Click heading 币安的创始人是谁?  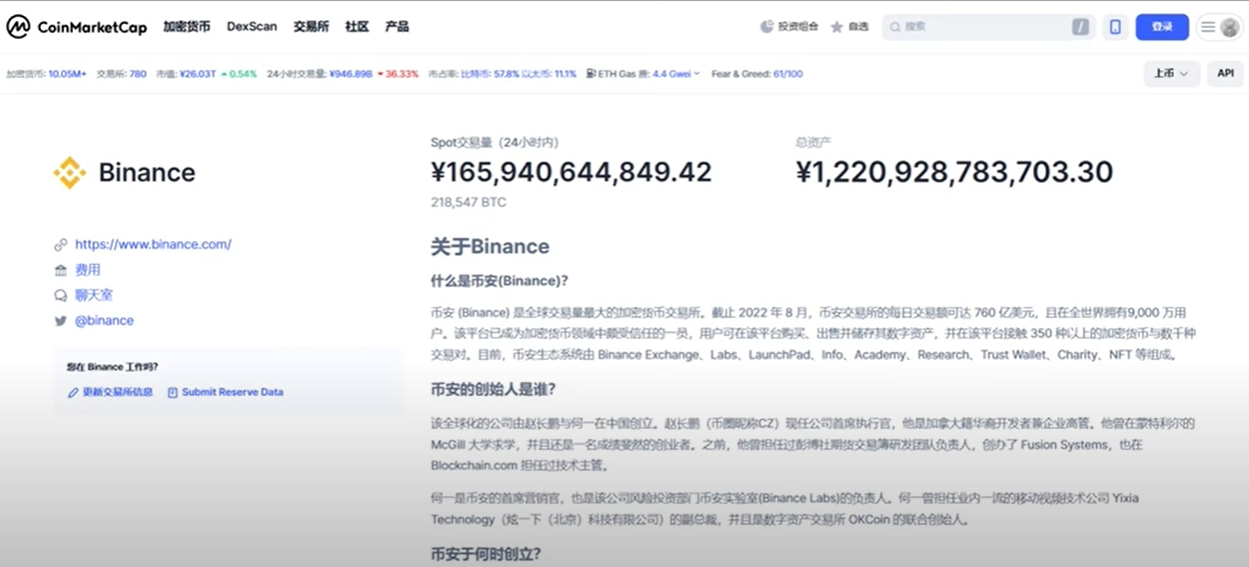pyautogui.click(x=493, y=389)
